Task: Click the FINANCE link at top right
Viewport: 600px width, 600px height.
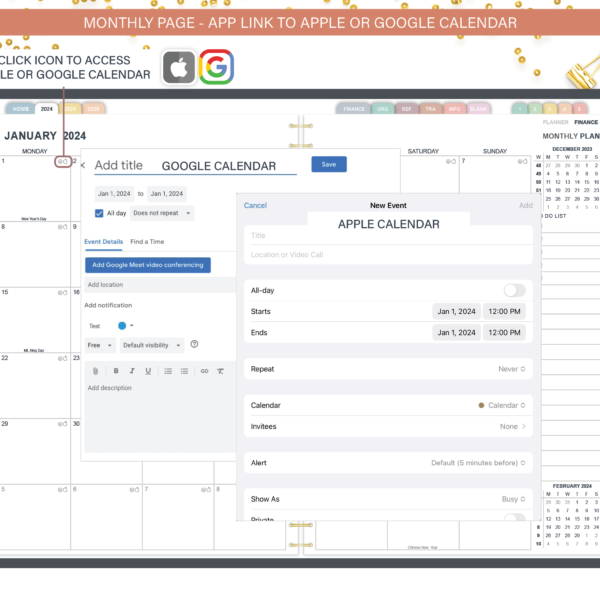Action: coord(585,122)
